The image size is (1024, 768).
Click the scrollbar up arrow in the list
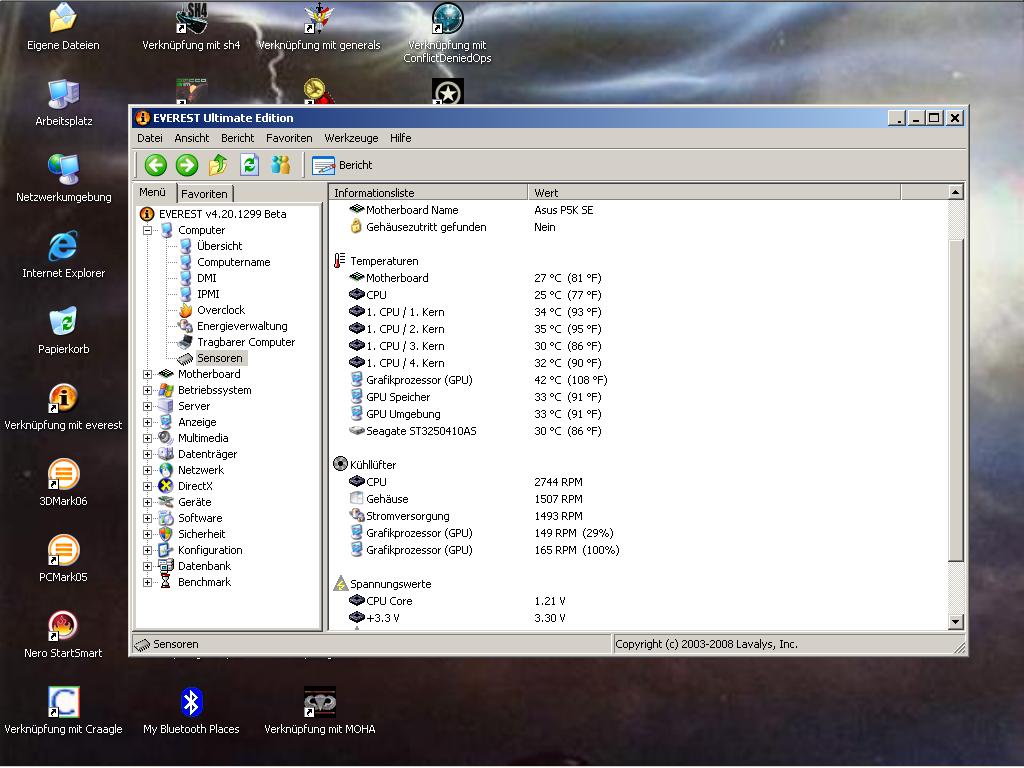955,192
